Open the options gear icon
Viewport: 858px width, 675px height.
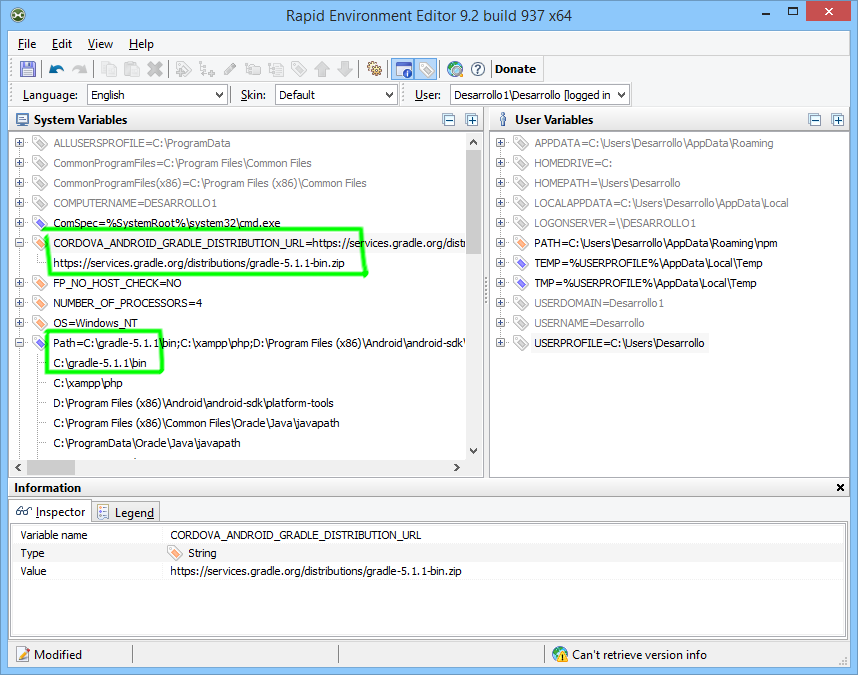click(x=374, y=69)
